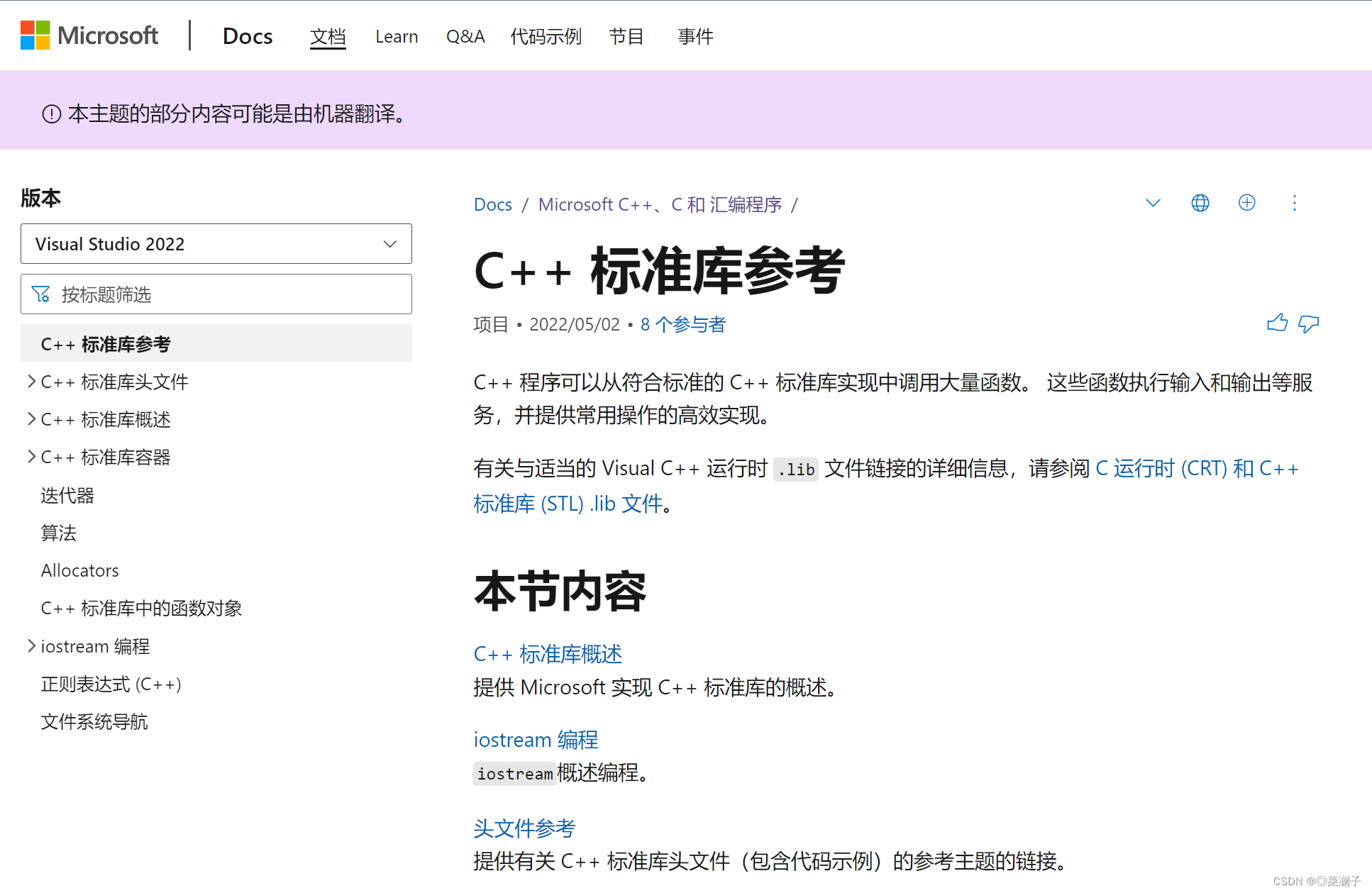Open the 节目 nav item

[626, 37]
